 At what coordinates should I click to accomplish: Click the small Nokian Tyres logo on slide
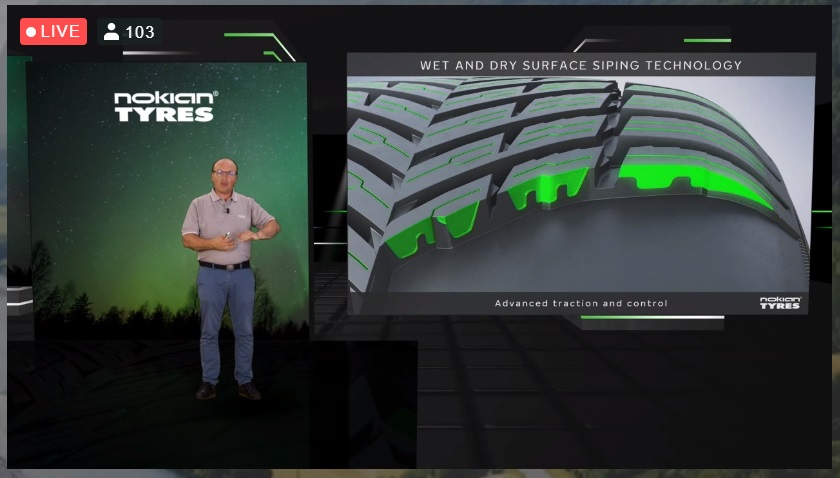tap(779, 302)
